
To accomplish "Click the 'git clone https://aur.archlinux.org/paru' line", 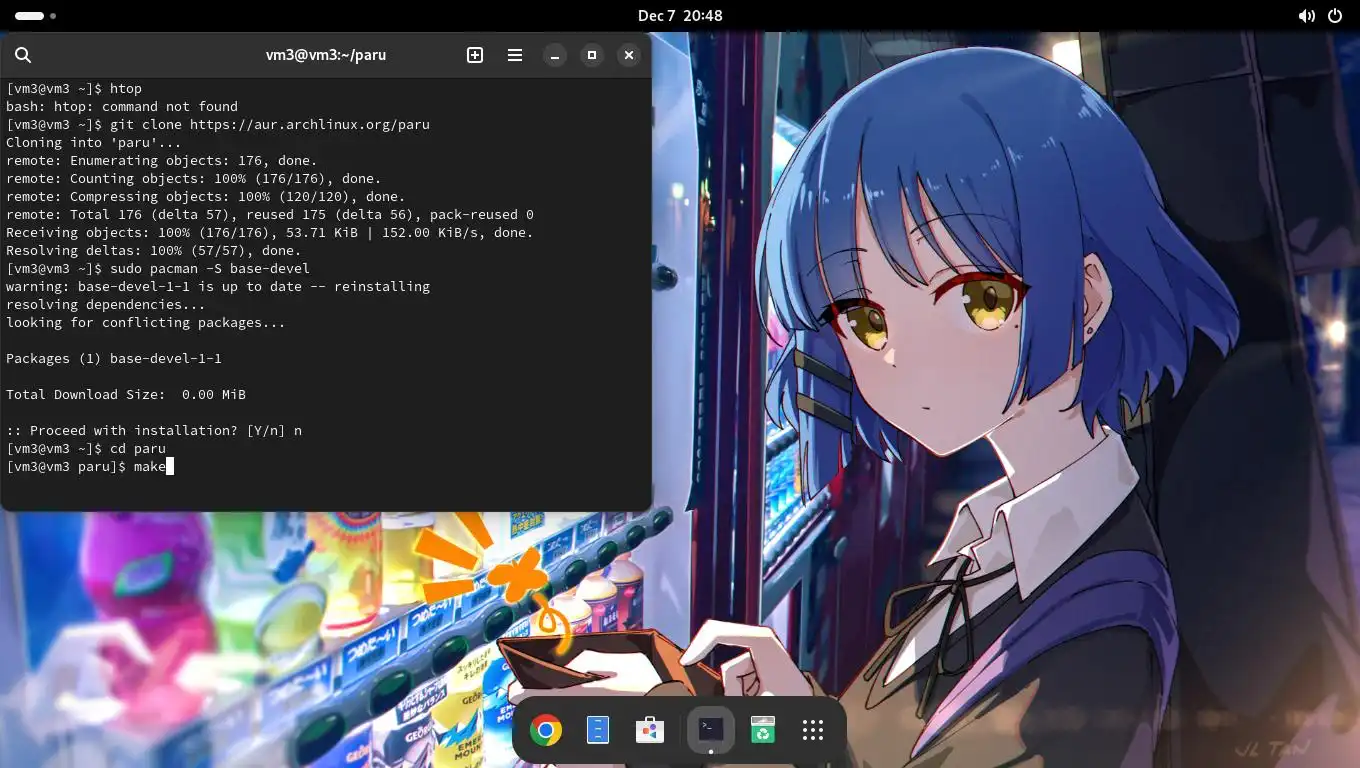I will (x=218, y=124).
